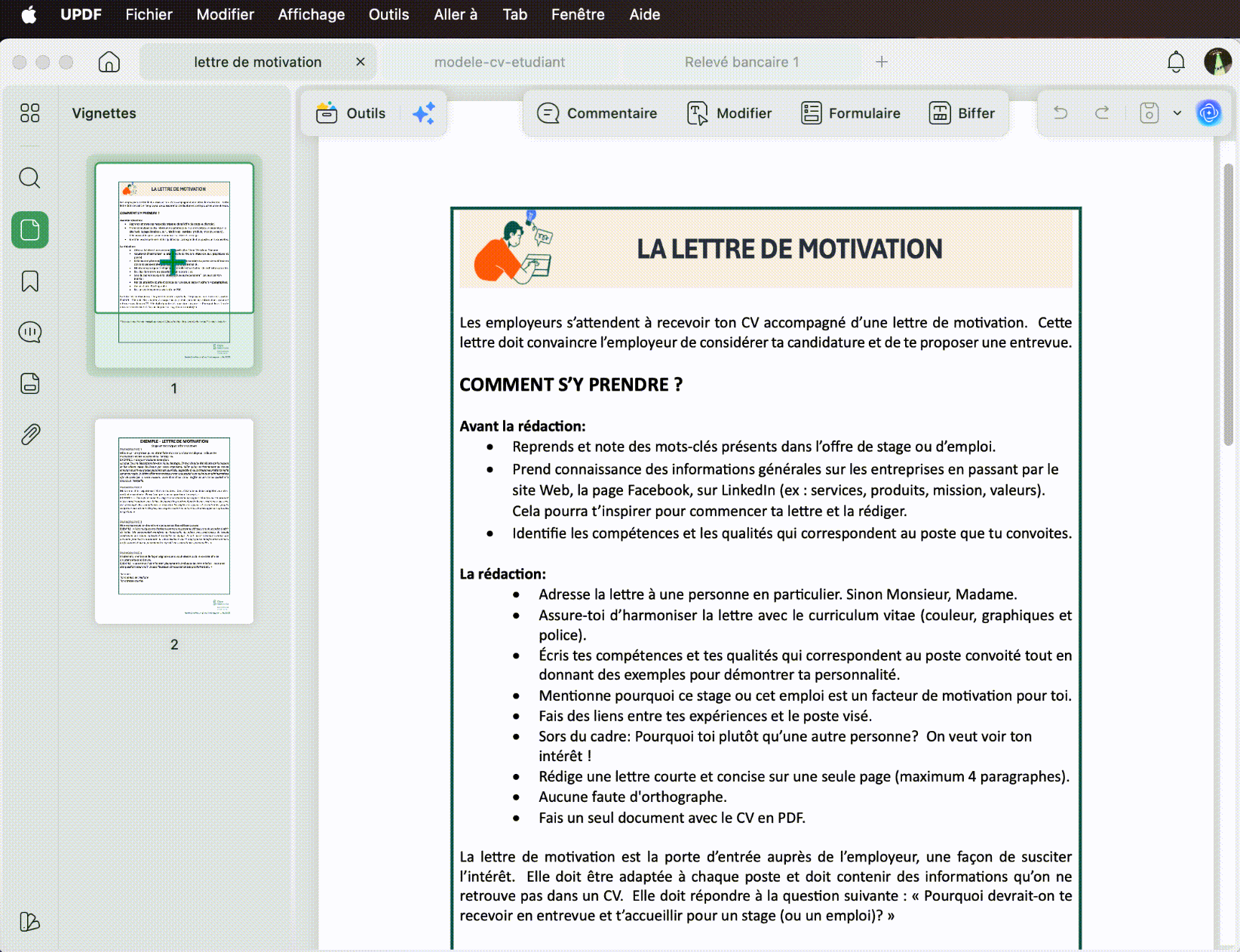Open the bookmarks panel icon
The height and width of the screenshot is (952, 1240).
(30, 281)
